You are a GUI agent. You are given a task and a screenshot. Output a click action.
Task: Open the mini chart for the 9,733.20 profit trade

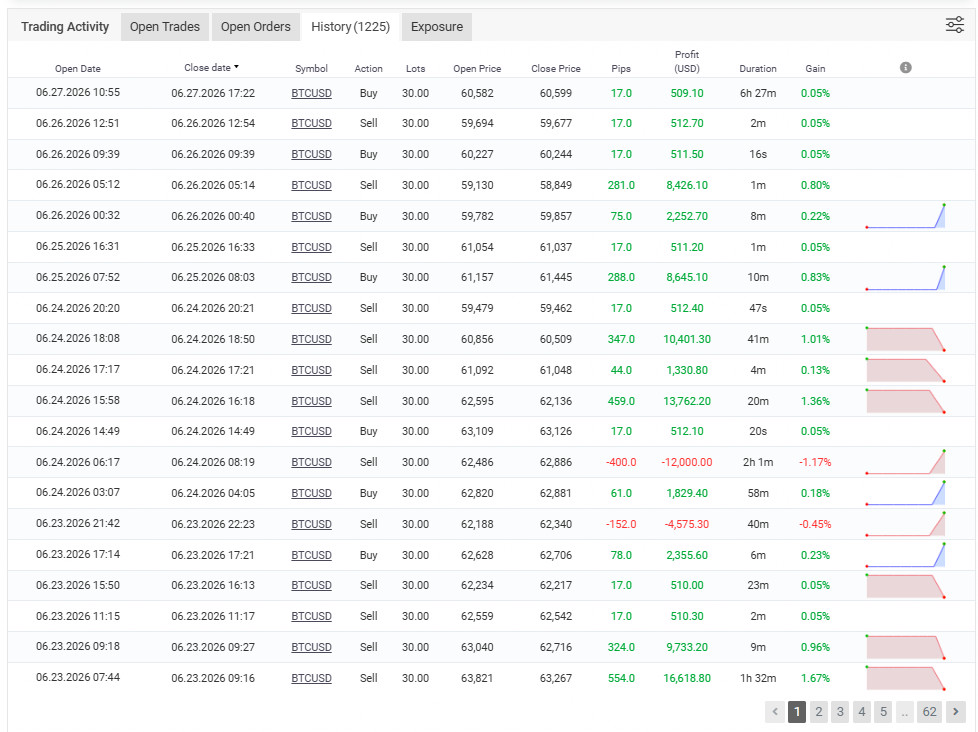906,647
